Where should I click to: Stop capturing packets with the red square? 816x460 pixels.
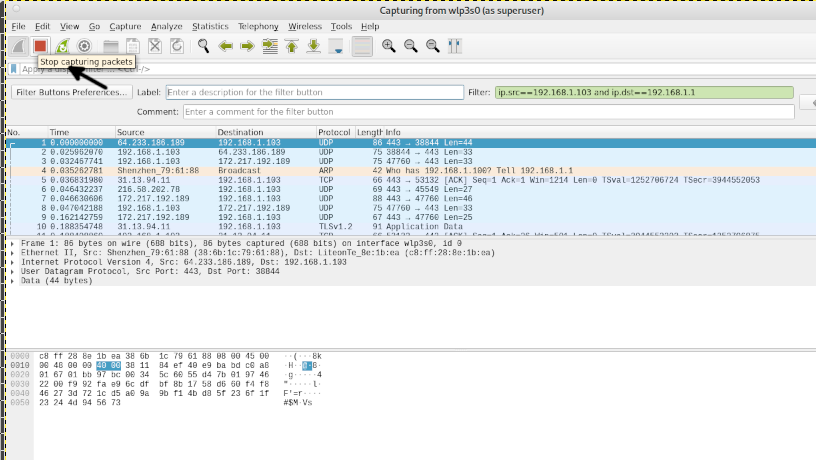pos(40,46)
